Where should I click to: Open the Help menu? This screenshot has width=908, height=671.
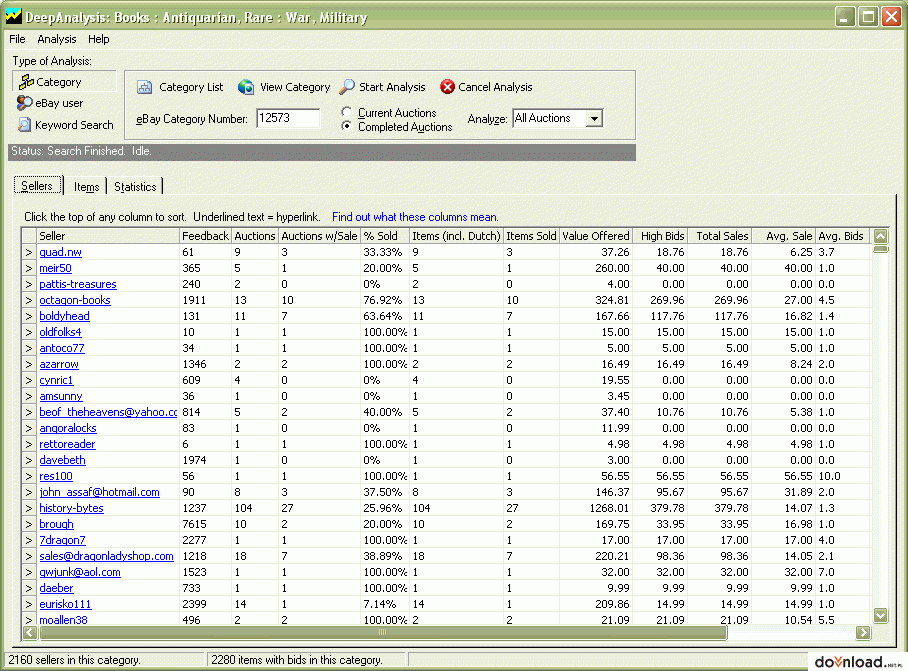tap(98, 39)
